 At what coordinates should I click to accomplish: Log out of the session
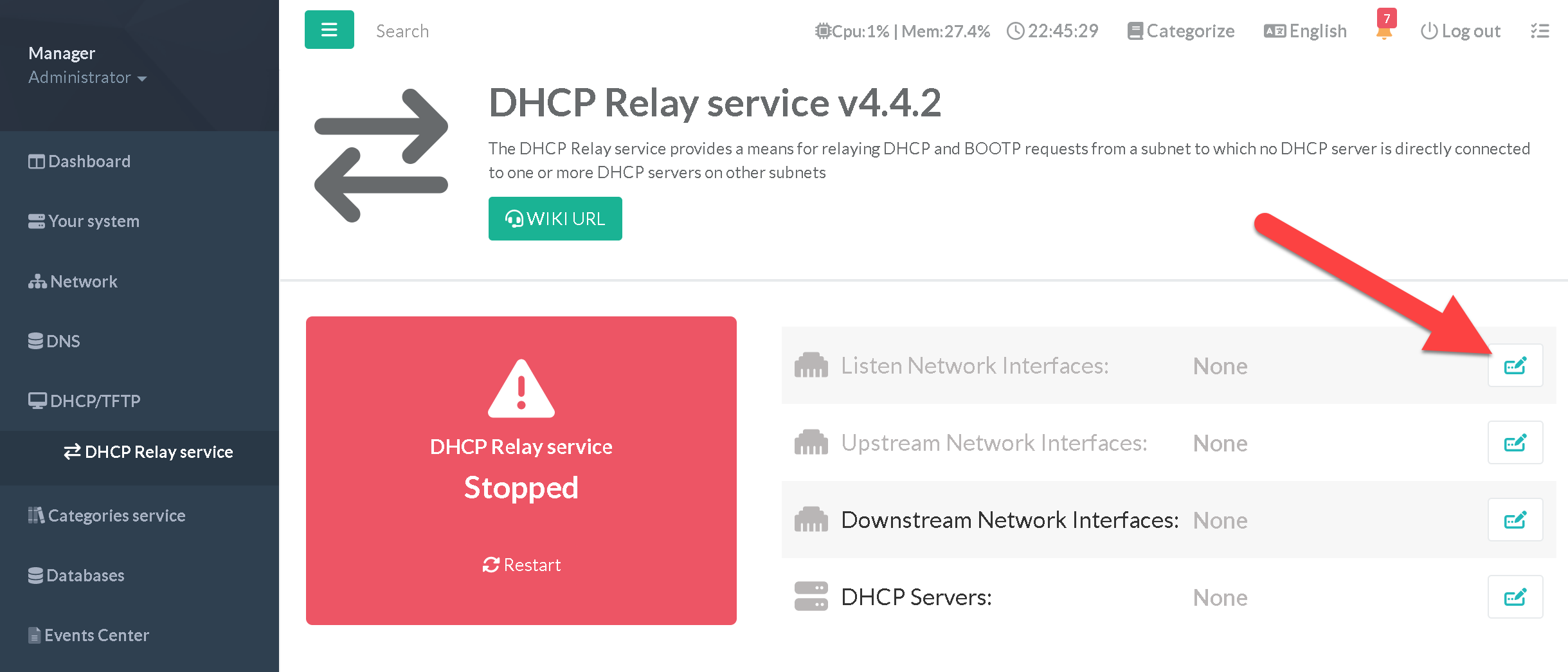[x=1460, y=31]
